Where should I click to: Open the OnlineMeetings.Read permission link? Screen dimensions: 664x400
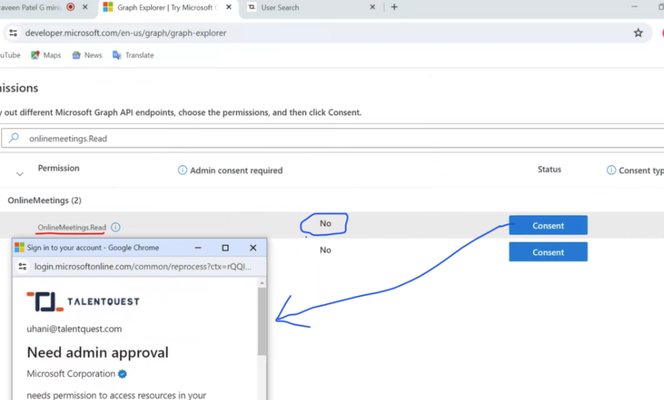pyautogui.click(x=72, y=227)
